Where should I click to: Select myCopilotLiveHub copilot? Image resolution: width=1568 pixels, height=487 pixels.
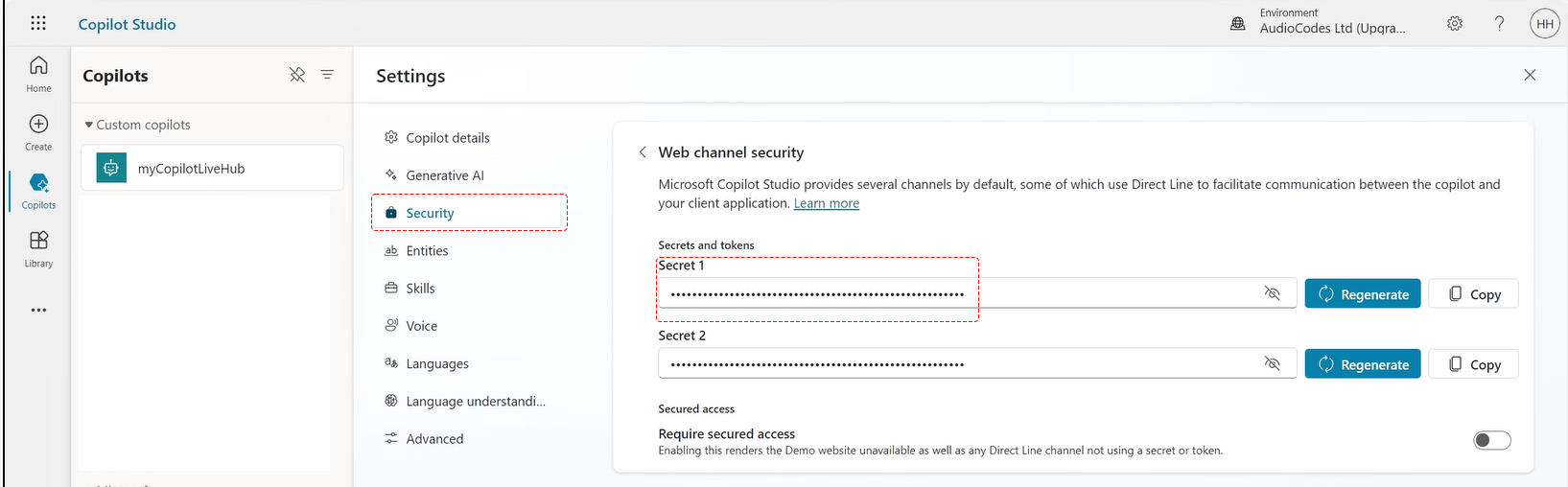coord(212,168)
